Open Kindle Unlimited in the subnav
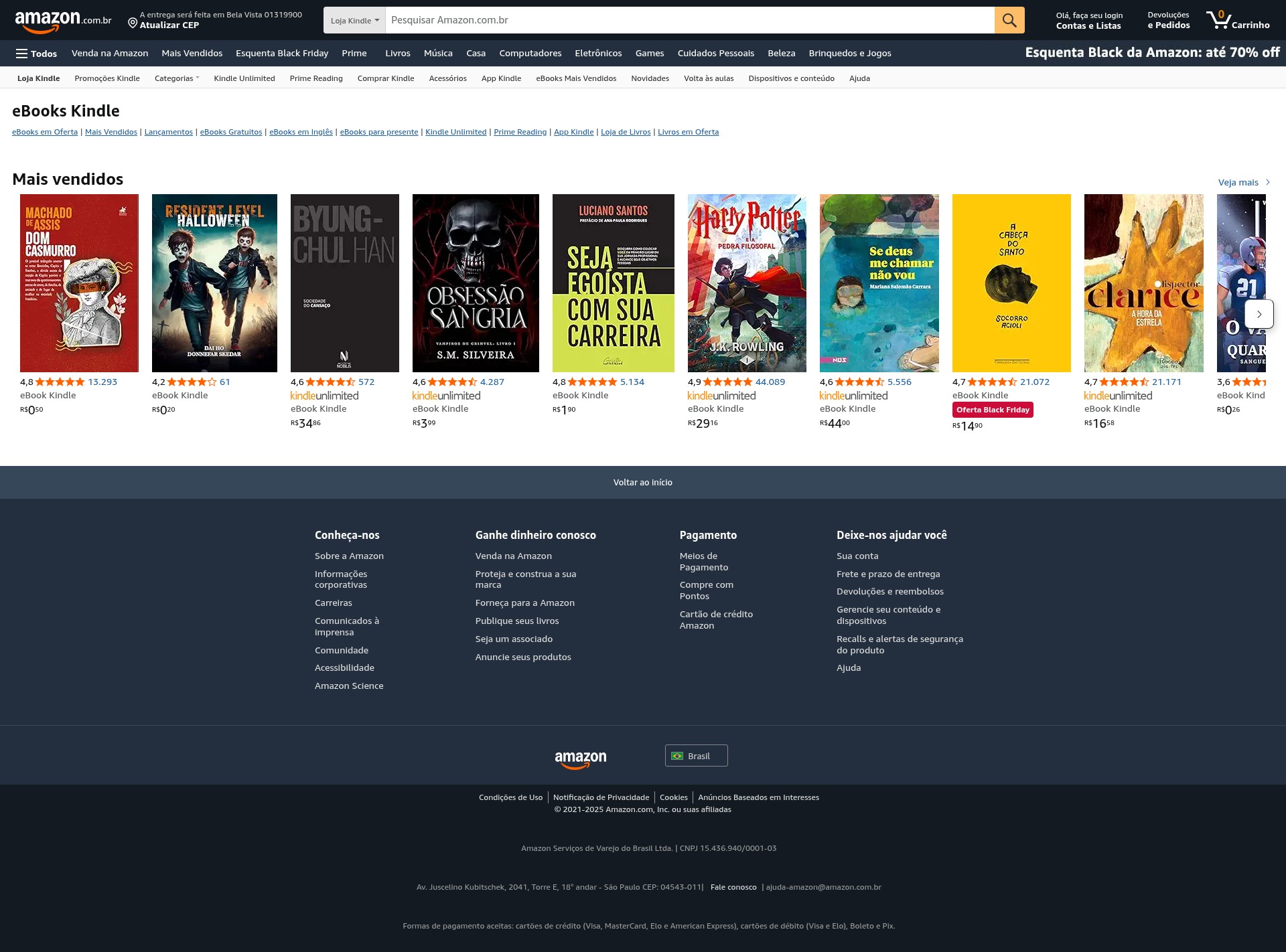The width and height of the screenshot is (1286, 952). coord(244,78)
